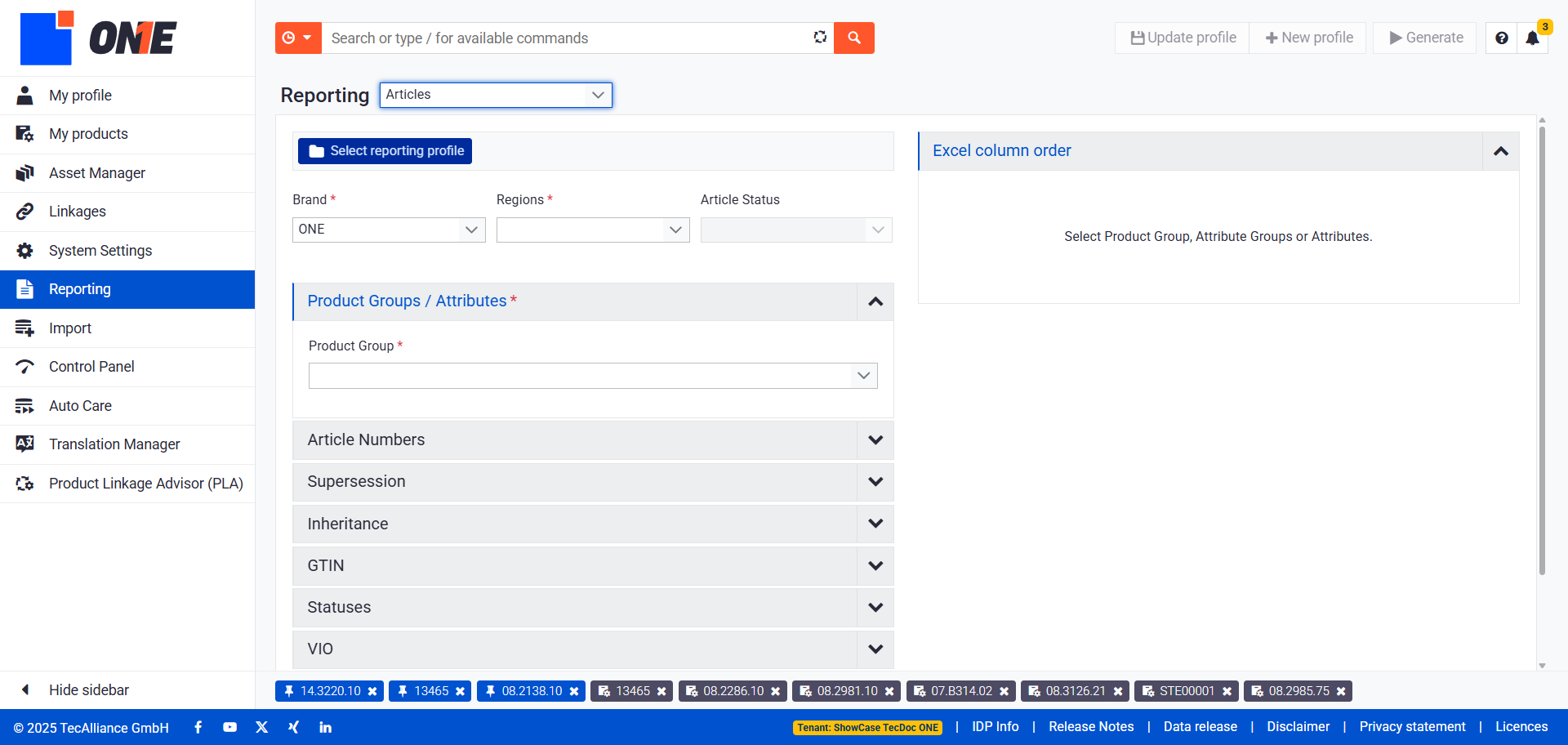Click the orange search magnifier button

point(853,38)
